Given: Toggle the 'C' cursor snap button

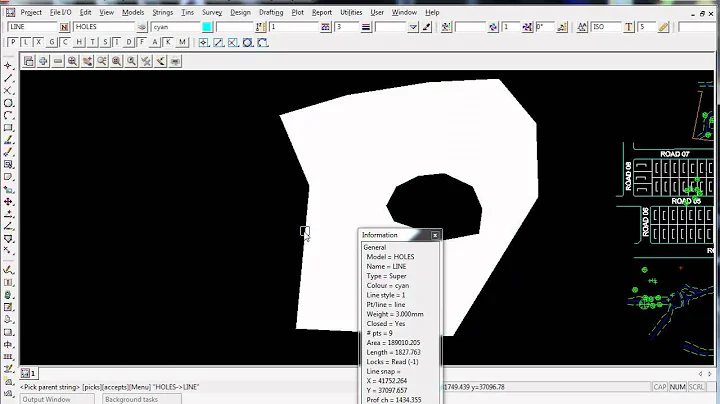Looking at the screenshot, I should point(65,42).
